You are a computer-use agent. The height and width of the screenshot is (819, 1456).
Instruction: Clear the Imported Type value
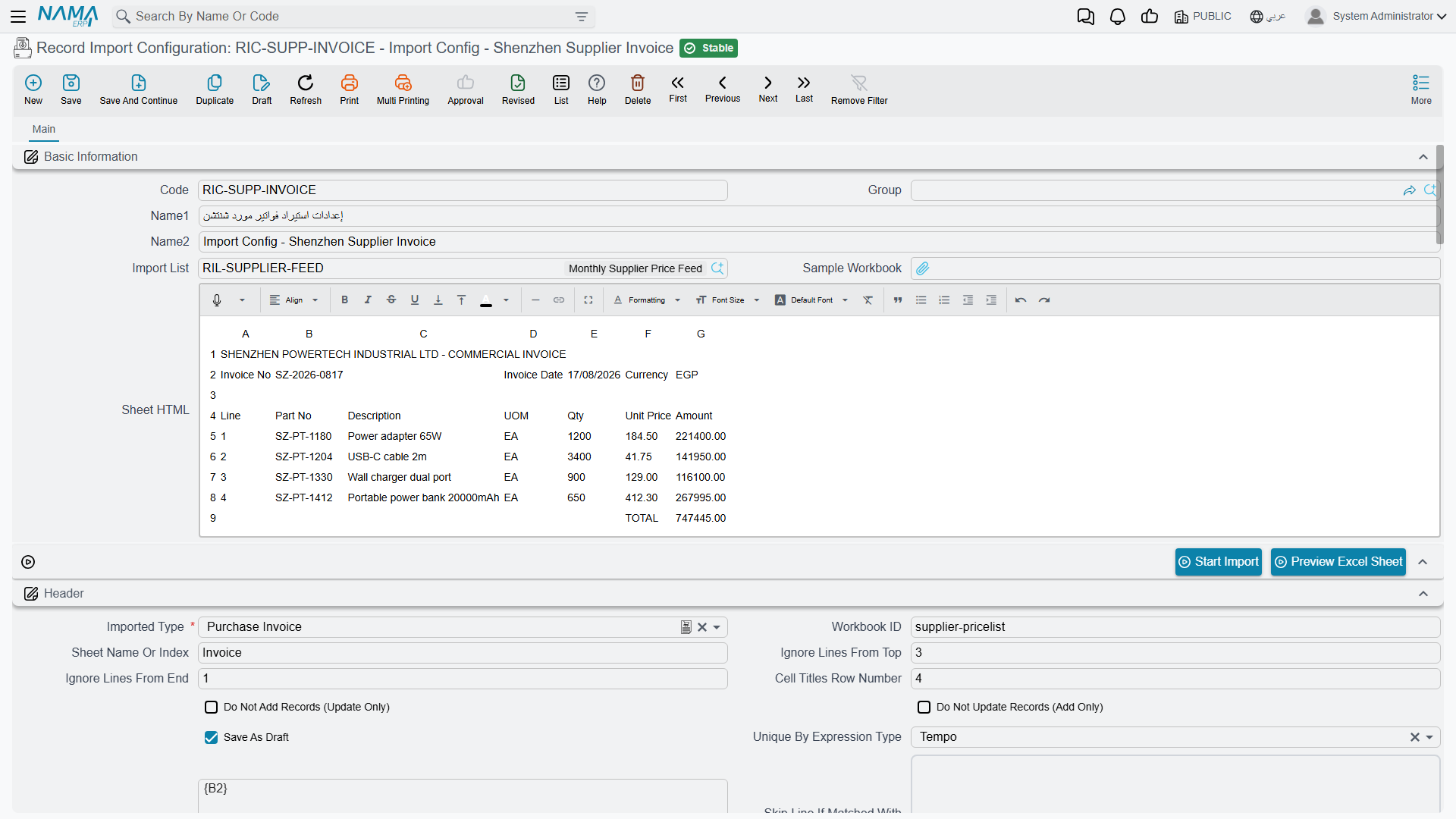[702, 627]
